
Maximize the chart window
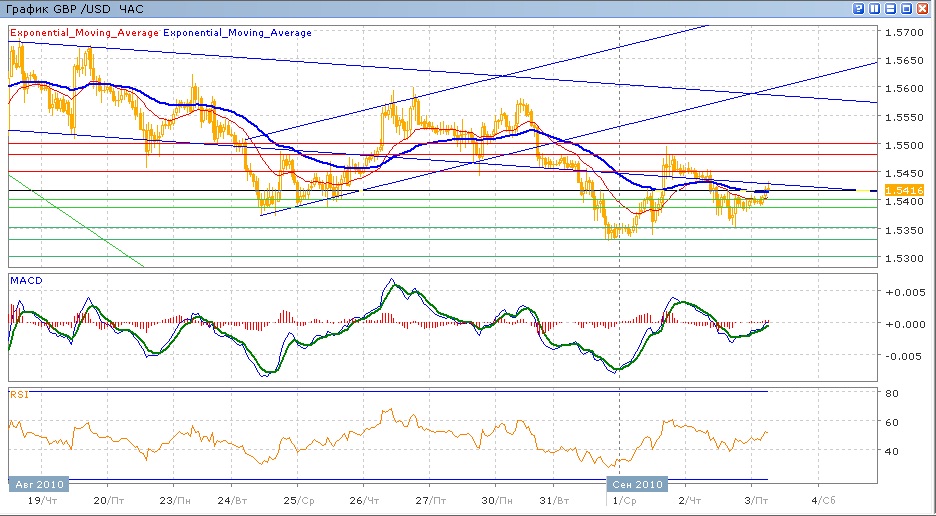click(907, 8)
